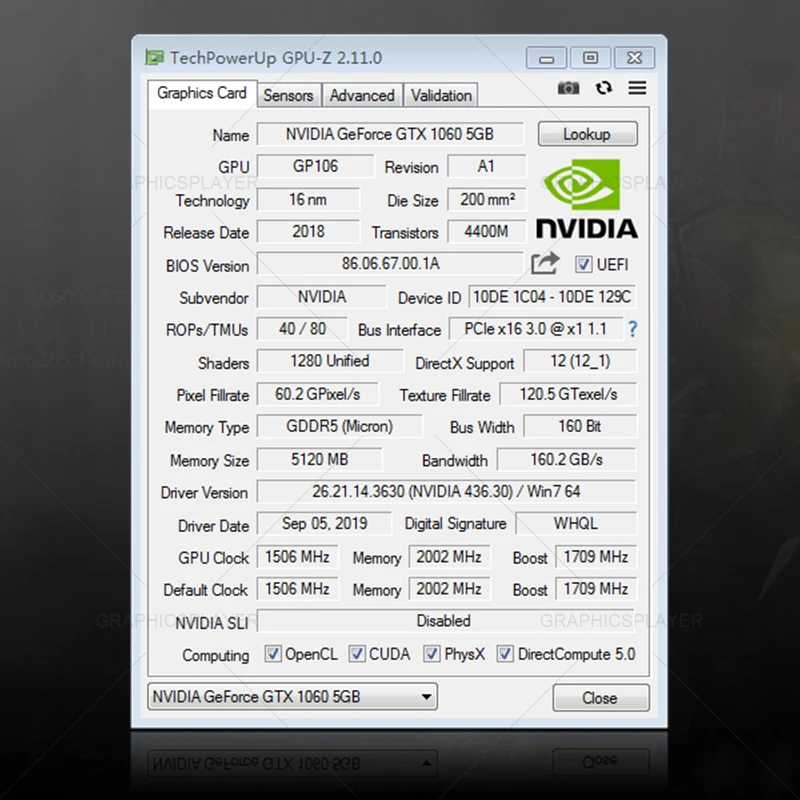Click the Shaders value 1280 Unified

330,361
